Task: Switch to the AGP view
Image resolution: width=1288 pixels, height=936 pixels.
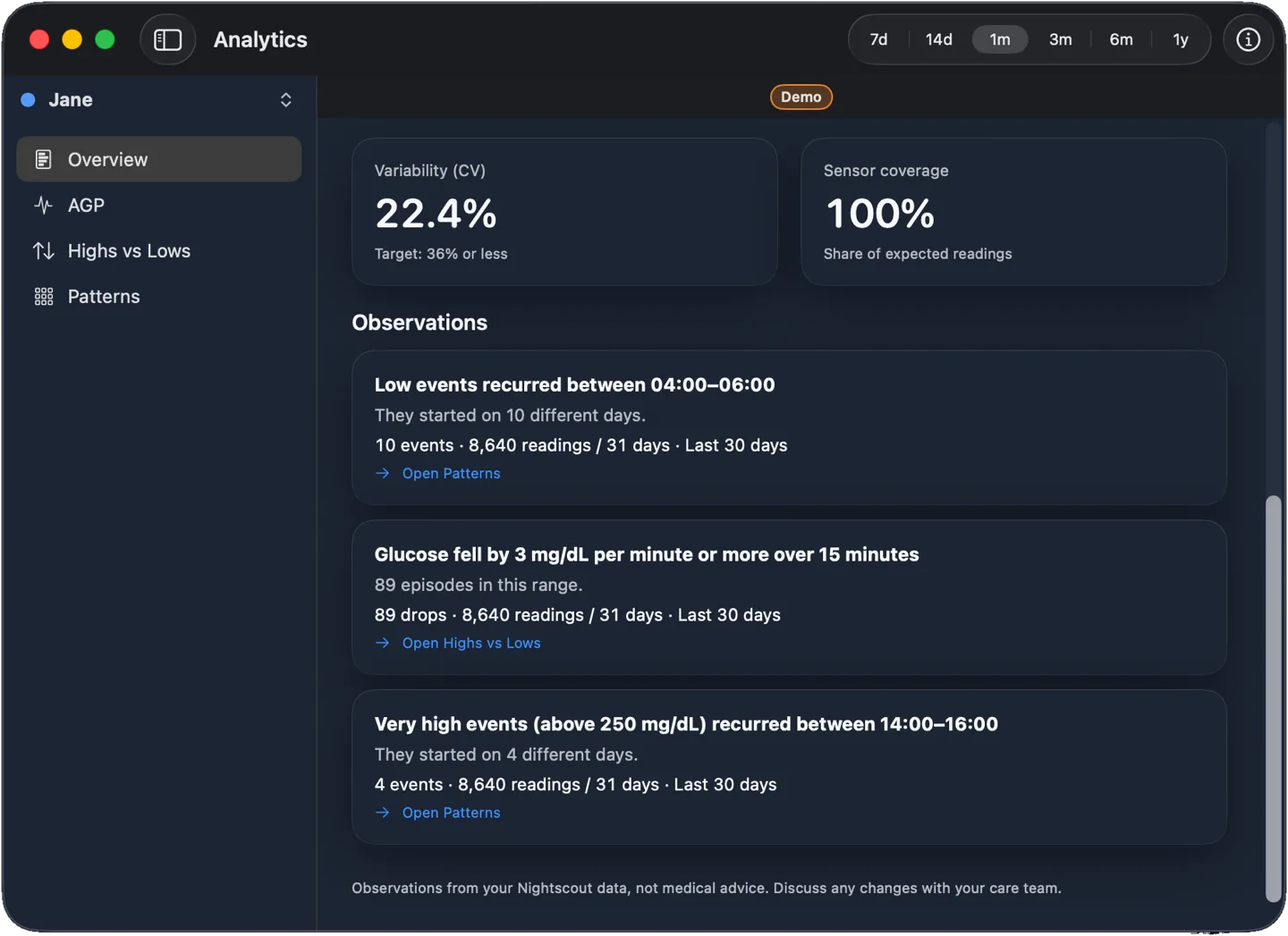Action: [x=159, y=205]
